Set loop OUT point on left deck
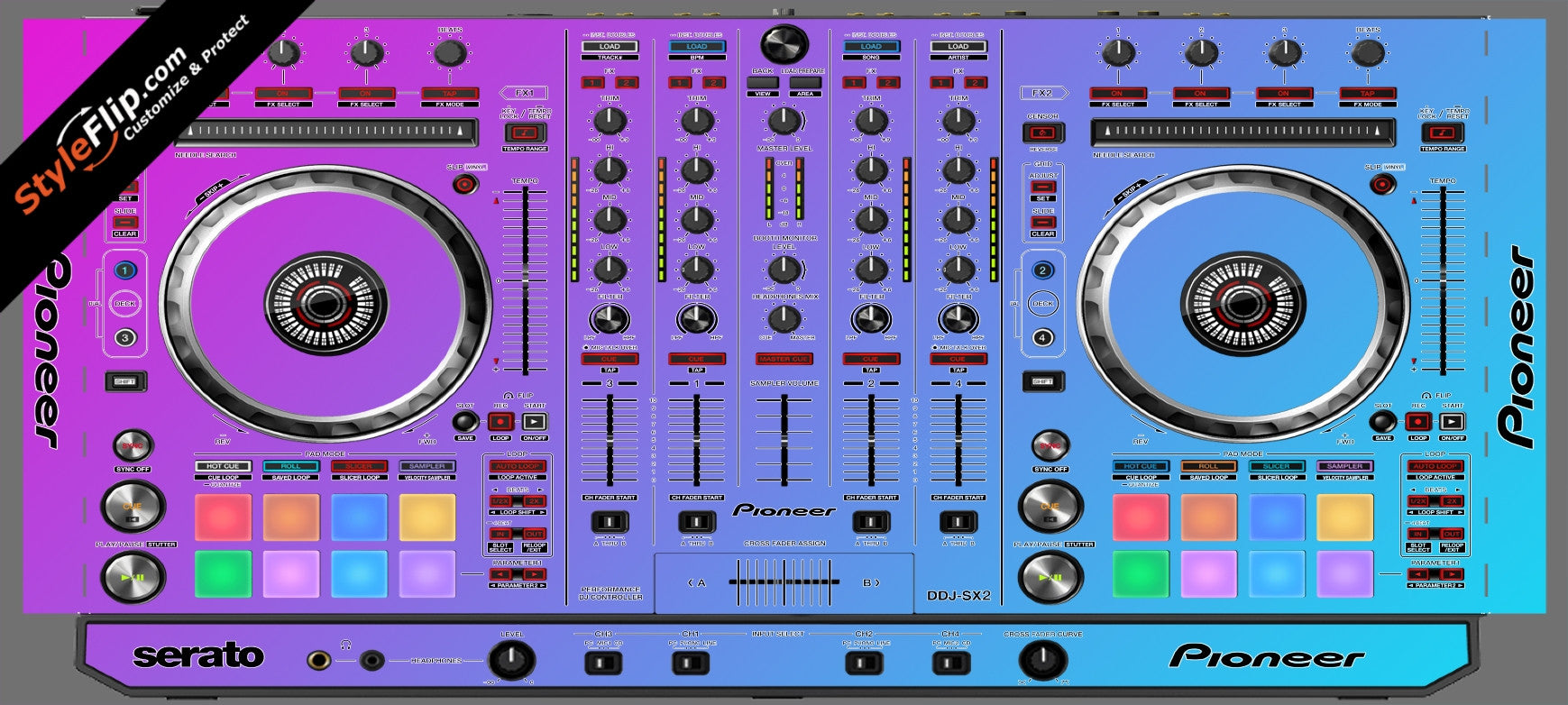This screenshot has width=1568, height=705. (535, 534)
